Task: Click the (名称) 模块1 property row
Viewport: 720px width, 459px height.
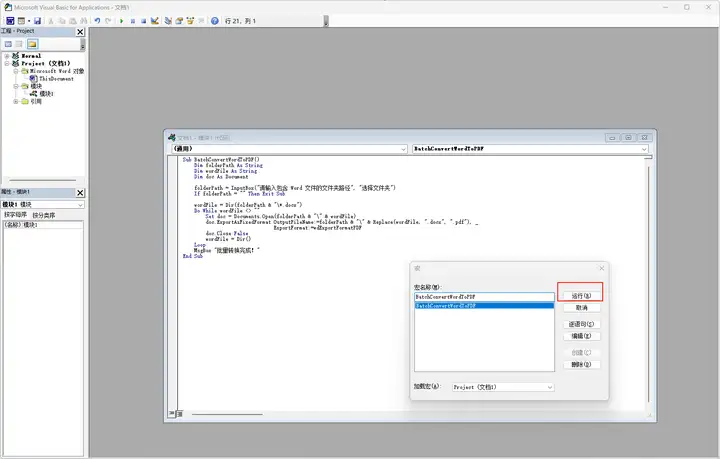Action: 43,225
